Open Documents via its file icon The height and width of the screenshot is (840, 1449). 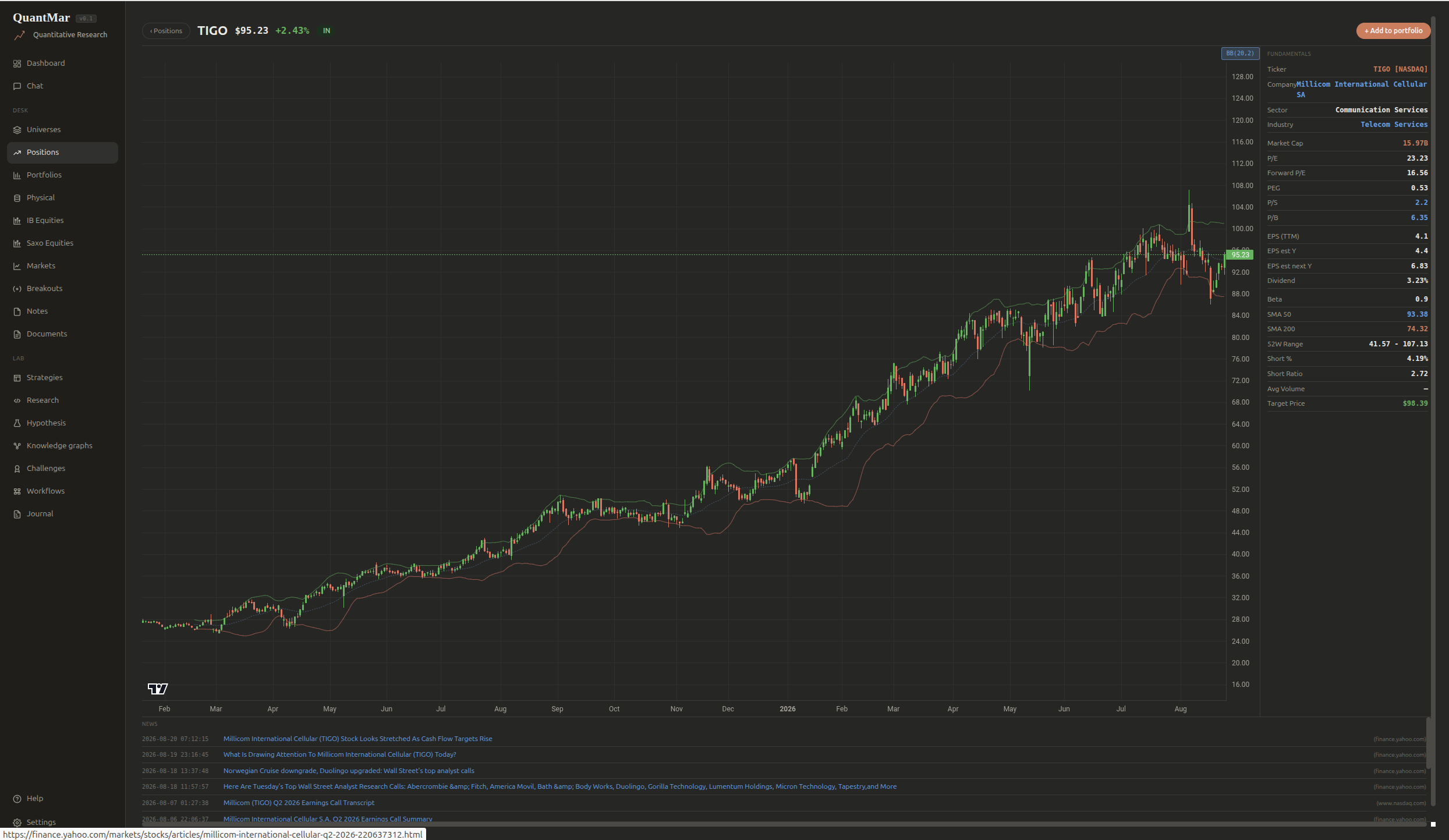click(x=17, y=334)
